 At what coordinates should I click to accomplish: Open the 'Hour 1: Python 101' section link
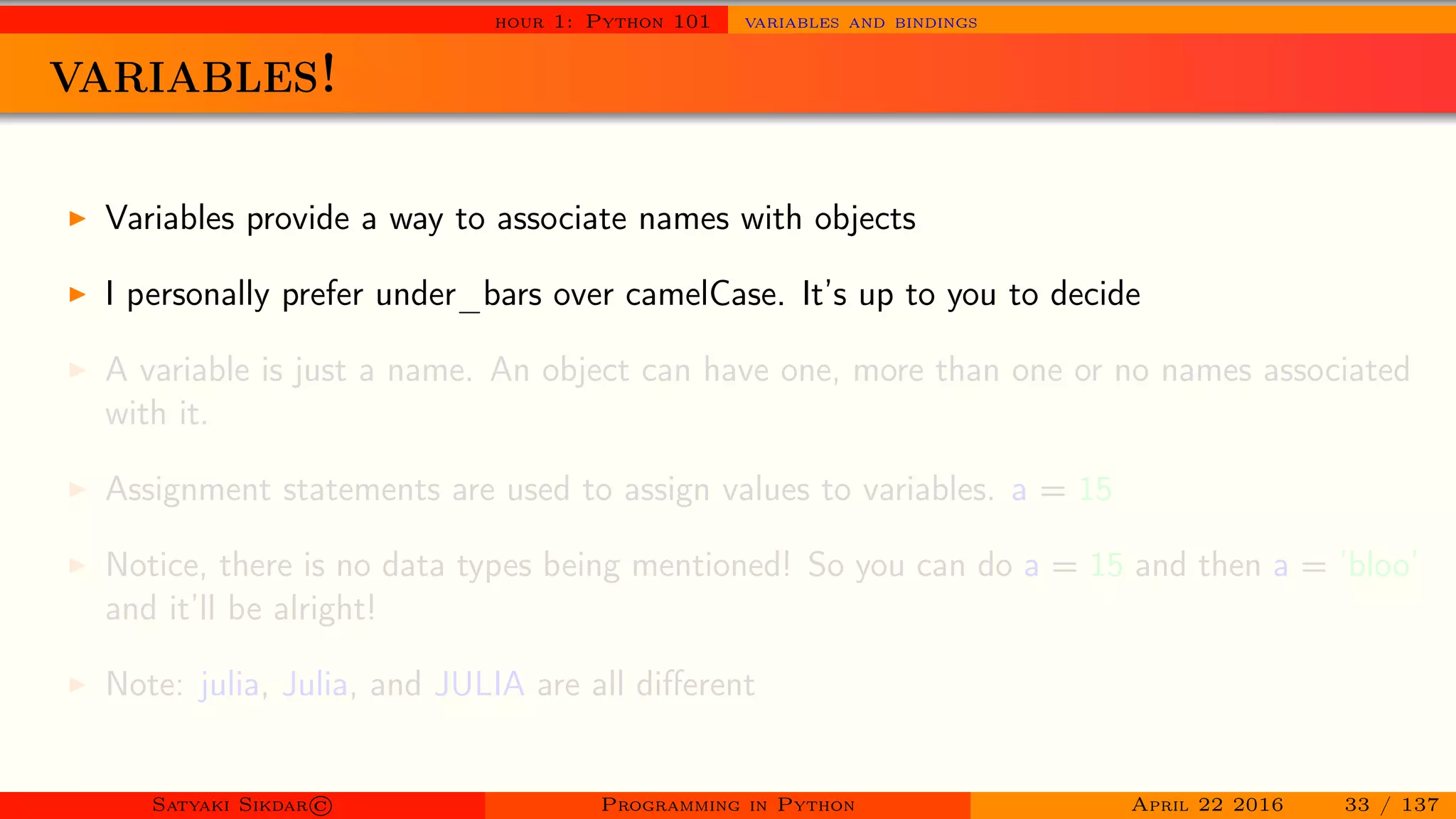[x=602, y=22]
